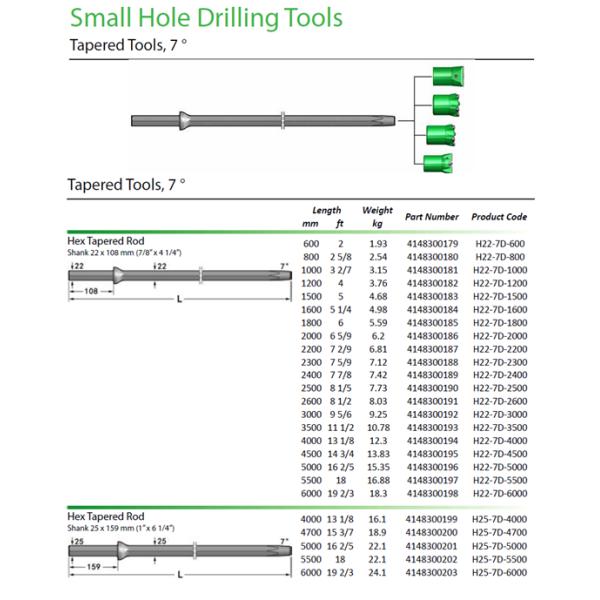Select part number 4148300190

(432, 387)
